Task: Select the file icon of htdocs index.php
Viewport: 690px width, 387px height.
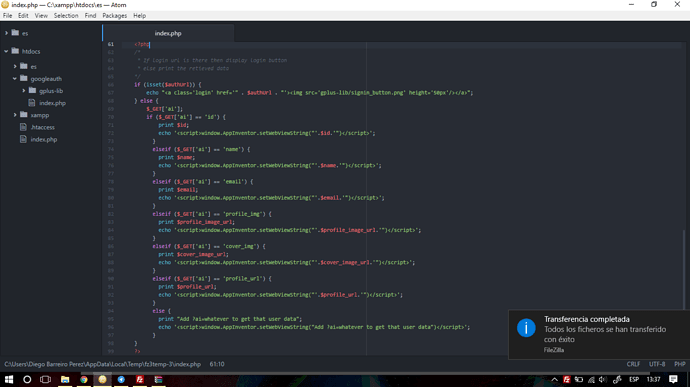Action: (23, 139)
